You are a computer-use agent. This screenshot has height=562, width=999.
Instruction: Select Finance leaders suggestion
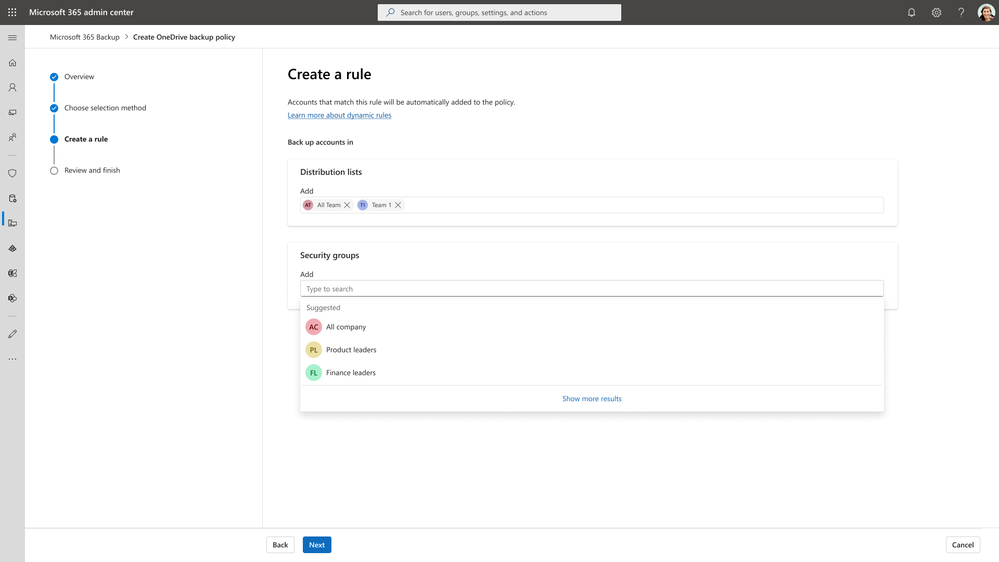pyautogui.click(x=592, y=373)
